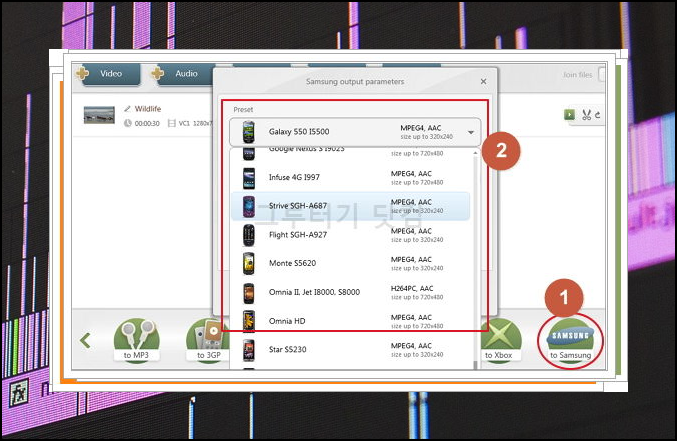Convert to MP3 with the earphones icon
The width and height of the screenshot is (677, 441).
[136, 340]
